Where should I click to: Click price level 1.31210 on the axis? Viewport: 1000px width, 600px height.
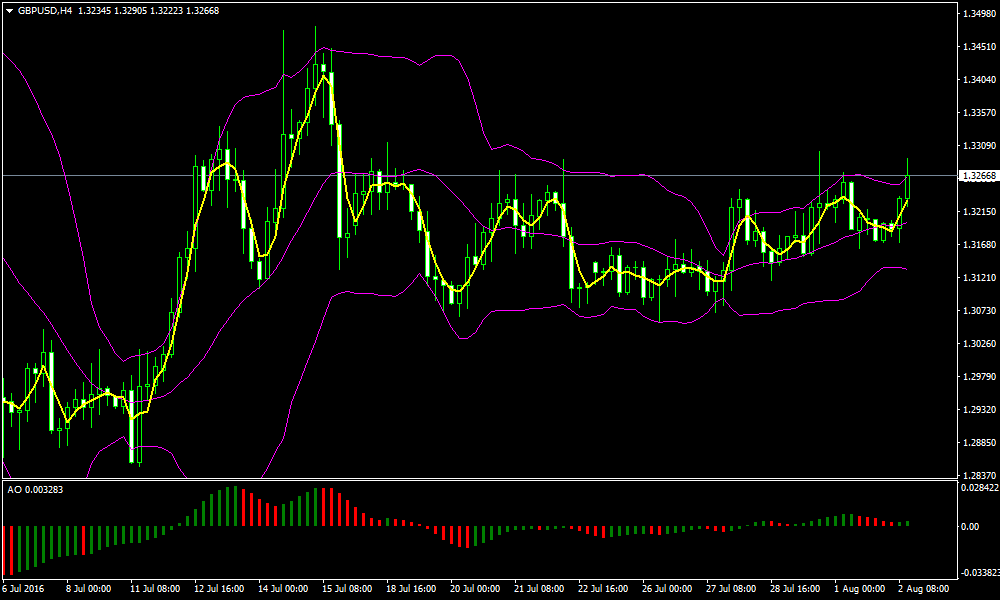[x=979, y=278]
